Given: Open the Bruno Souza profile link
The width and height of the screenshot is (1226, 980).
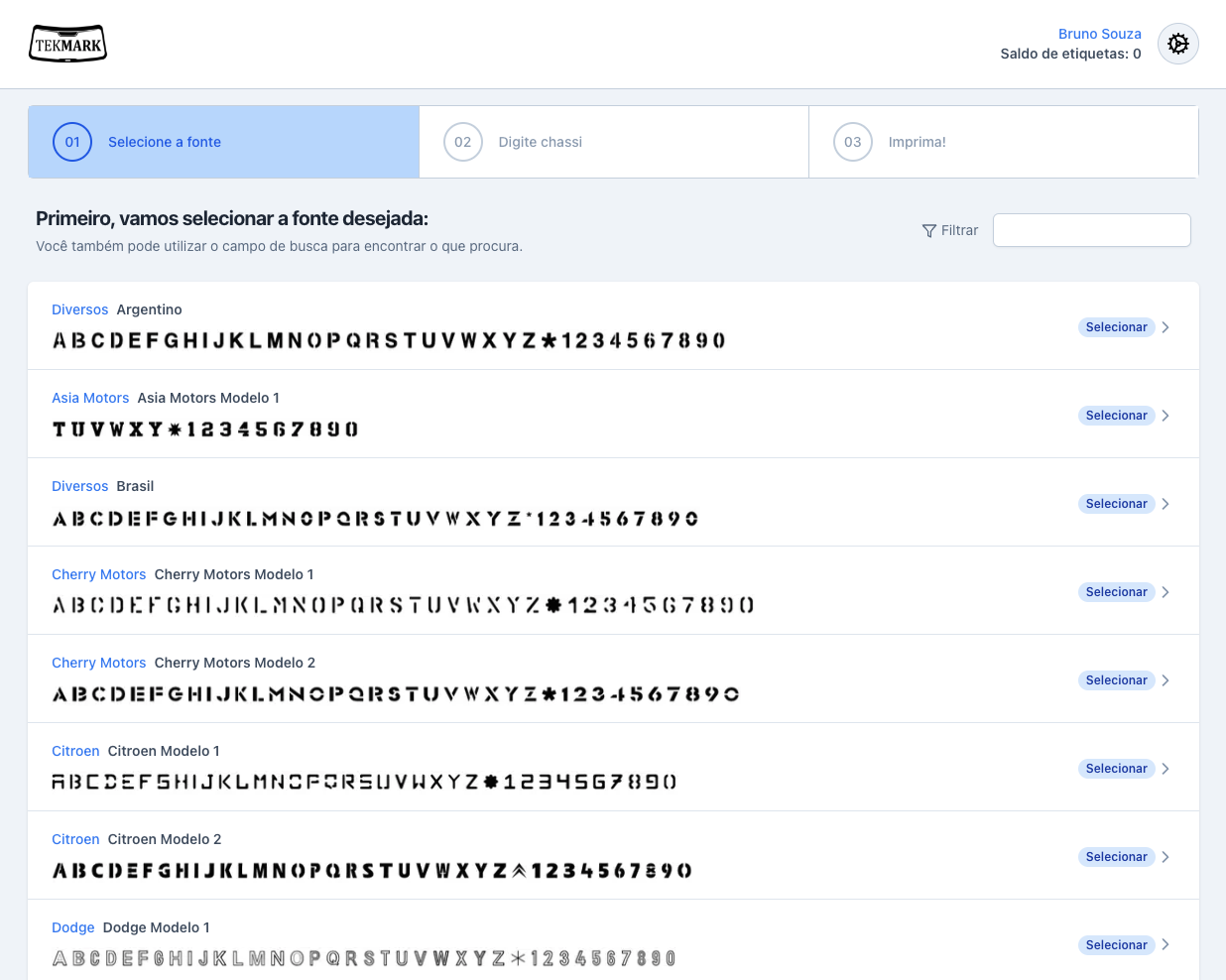Looking at the screenshot, I should tap(1099, 34).
